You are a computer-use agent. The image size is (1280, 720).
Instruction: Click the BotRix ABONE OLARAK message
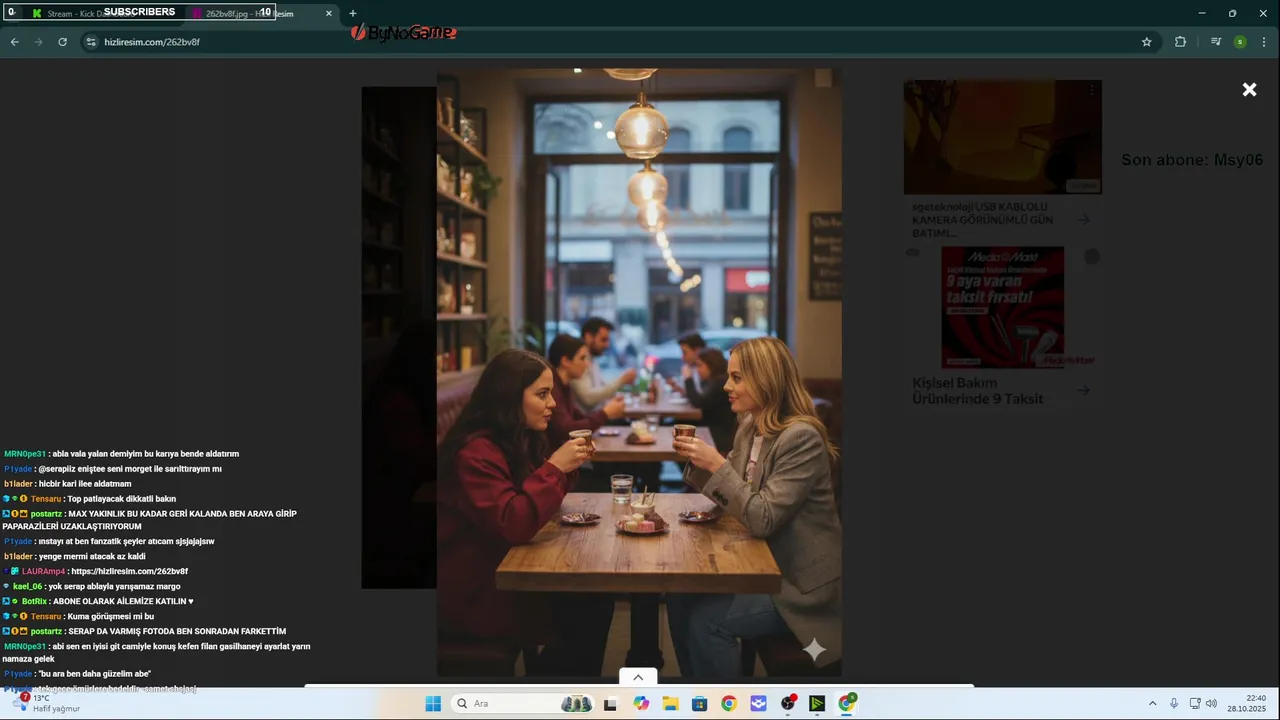tap(98, 601)
